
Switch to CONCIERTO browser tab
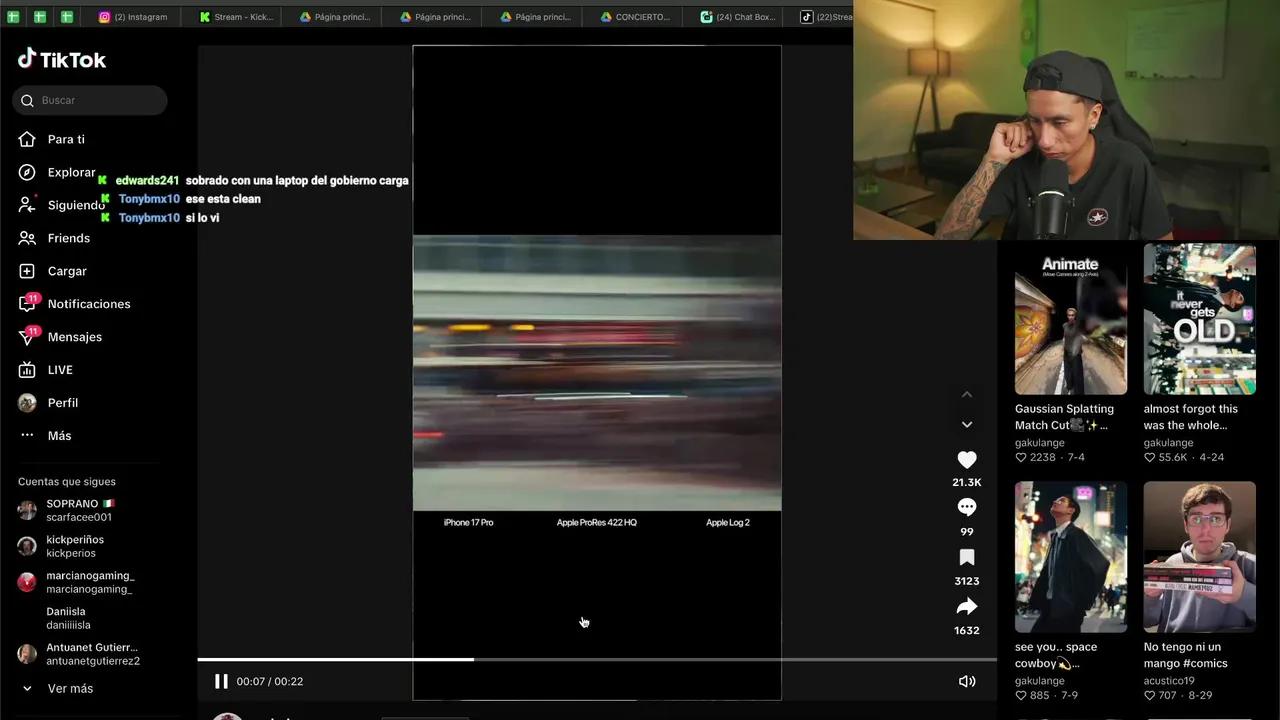636,17
